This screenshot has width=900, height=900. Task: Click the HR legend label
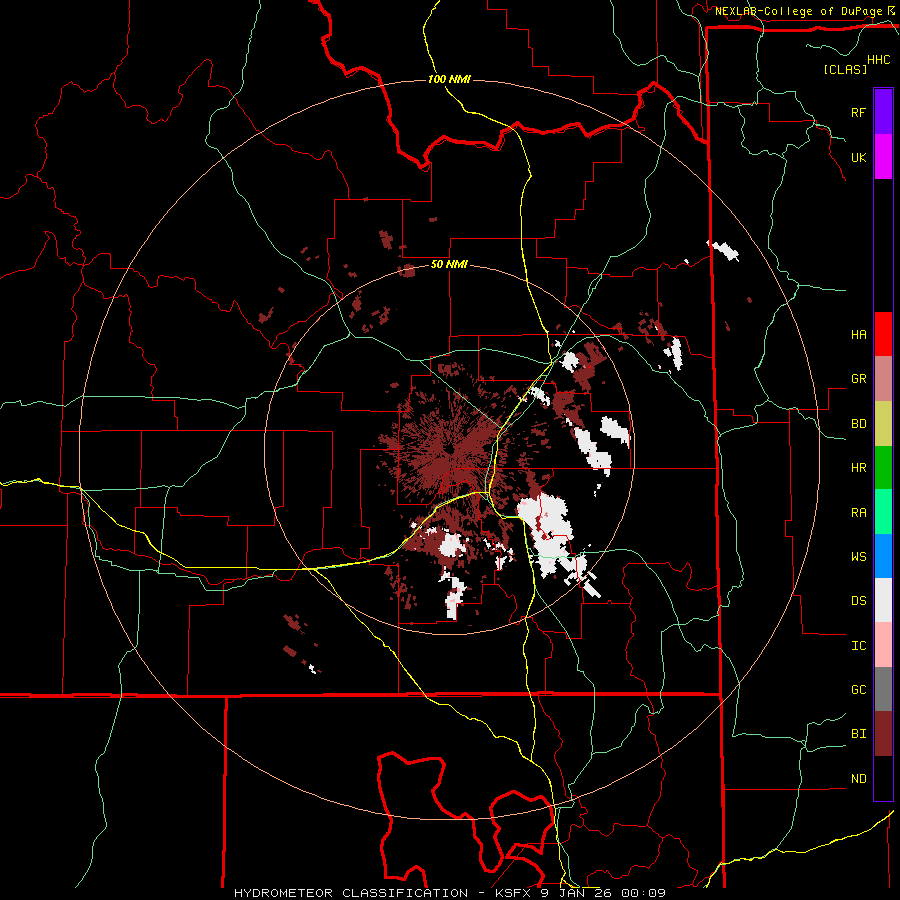point(858,468)
